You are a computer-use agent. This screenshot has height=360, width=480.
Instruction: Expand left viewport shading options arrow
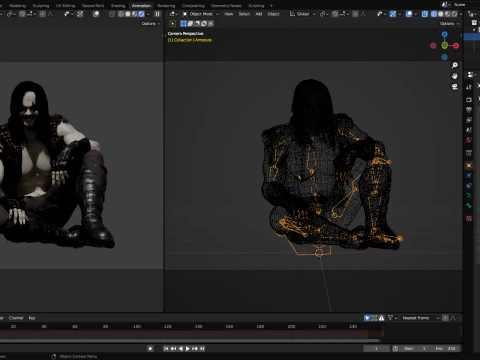(148, 14)
